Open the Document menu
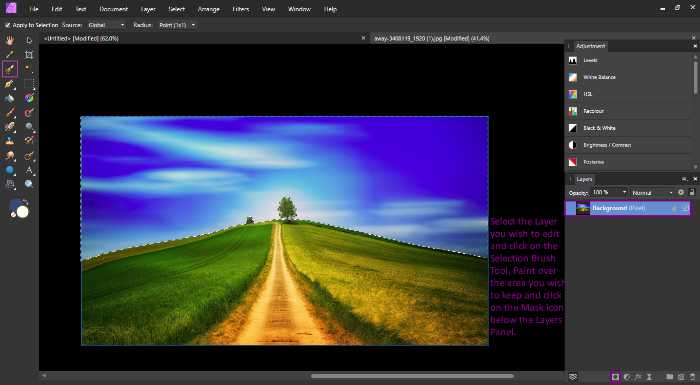The image size is (700, 385). click(x=113, y=9)
